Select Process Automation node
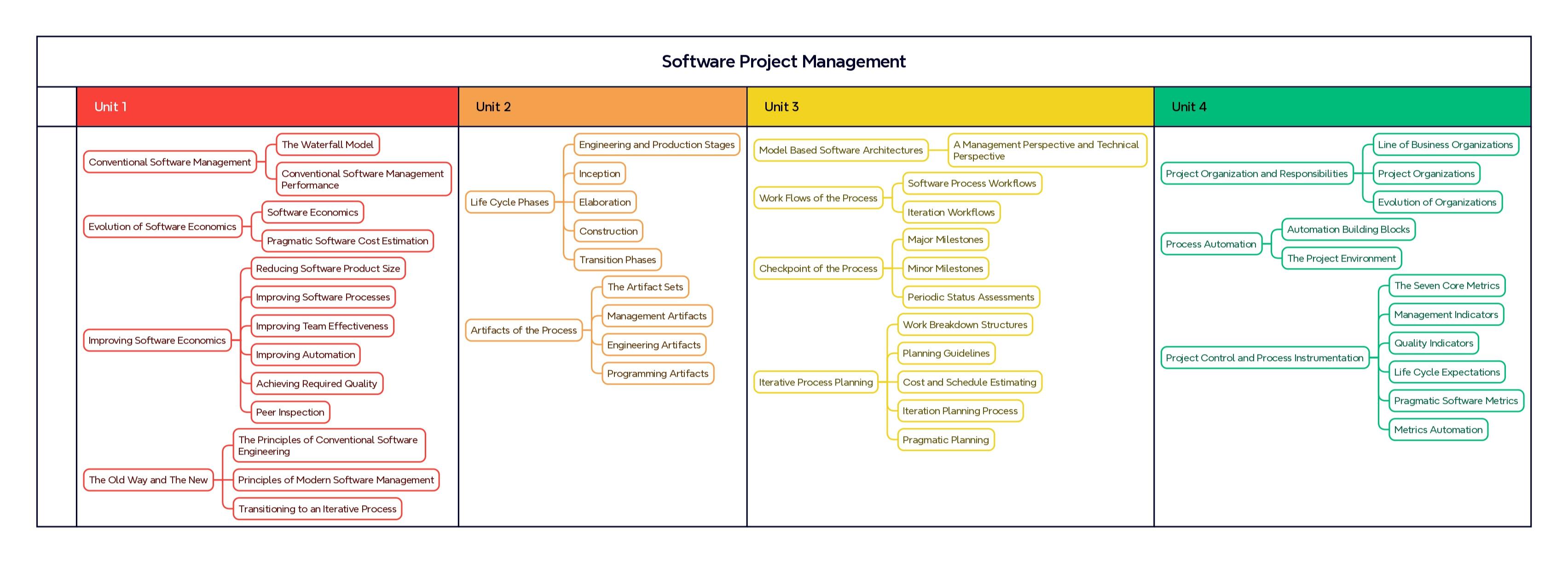The height and width of the screenshot is (572, 1568). (x=1211, y=244)
